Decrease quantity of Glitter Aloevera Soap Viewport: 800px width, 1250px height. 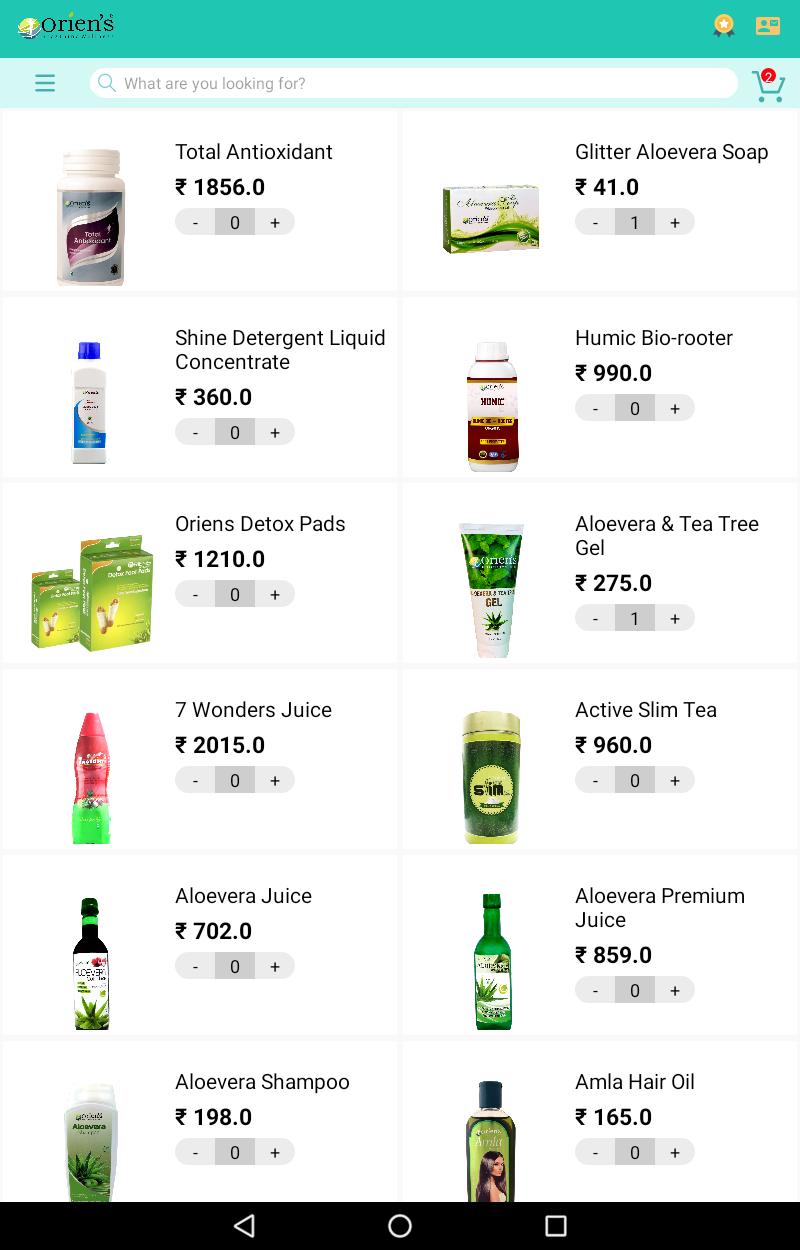coord(595,222)
